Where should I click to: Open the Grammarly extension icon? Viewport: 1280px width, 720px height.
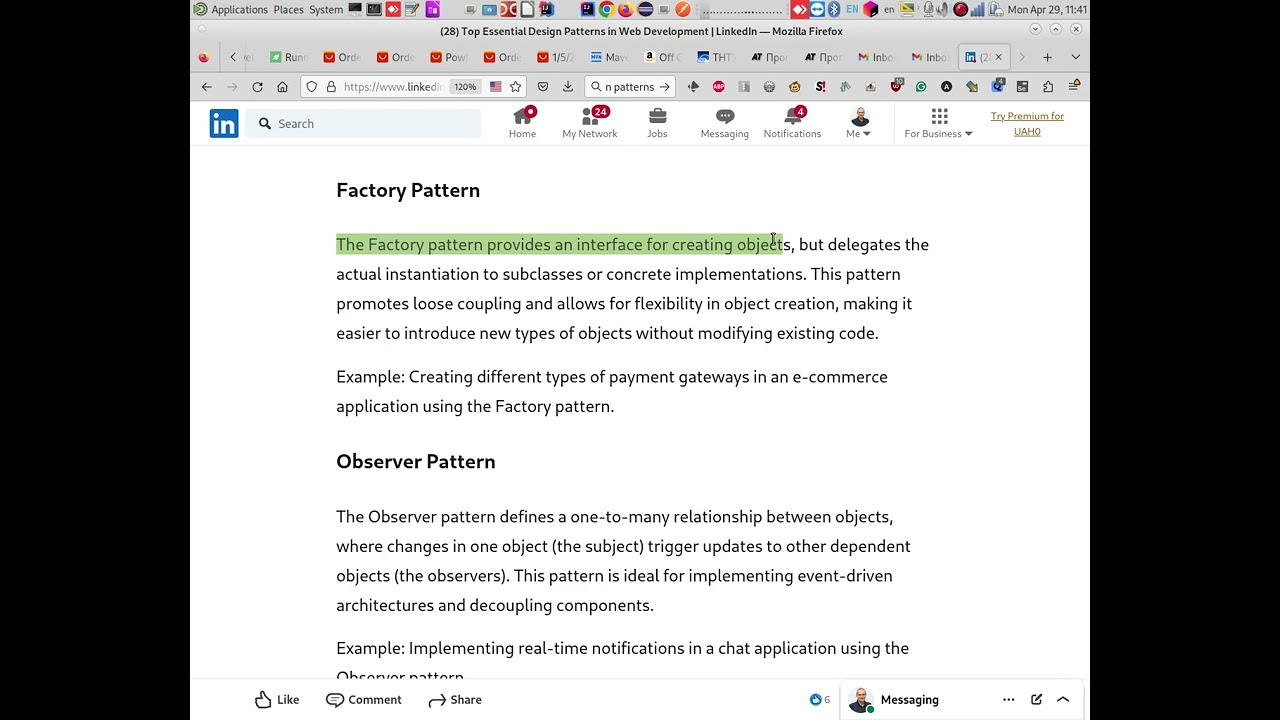click(921, 87)
